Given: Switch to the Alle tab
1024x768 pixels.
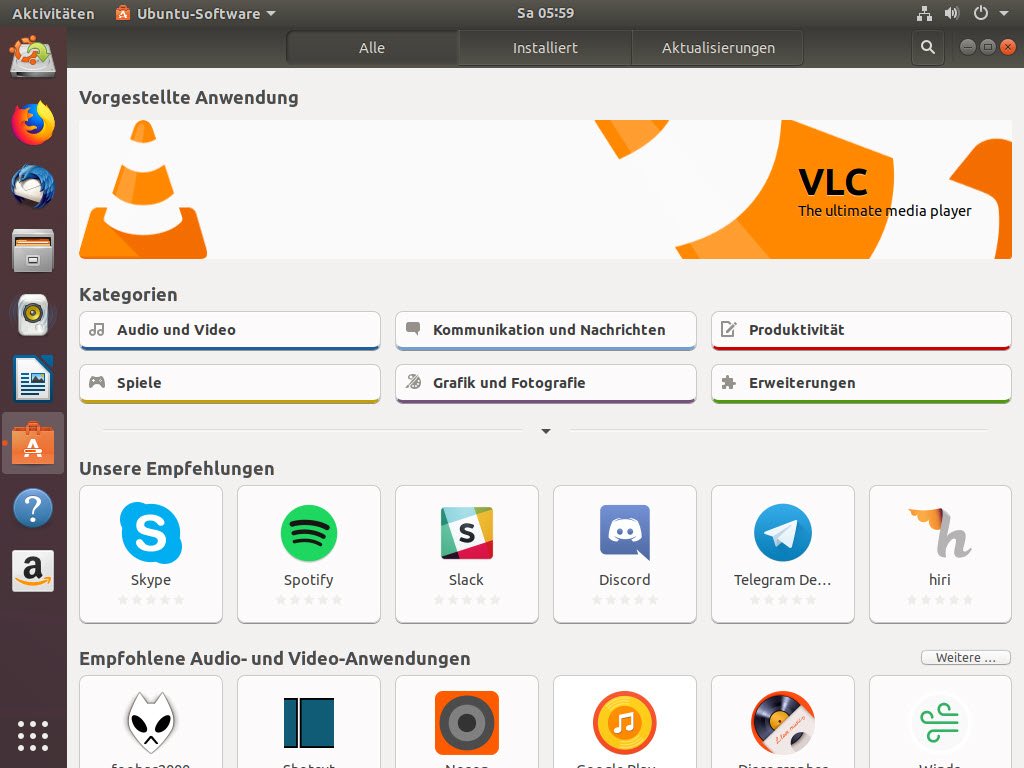Looking at the screenshot, I should (x=372, y=48).
